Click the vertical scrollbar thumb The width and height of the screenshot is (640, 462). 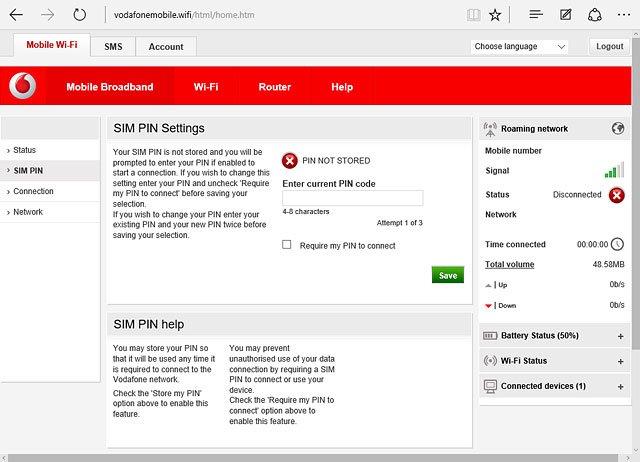(636, 192)
